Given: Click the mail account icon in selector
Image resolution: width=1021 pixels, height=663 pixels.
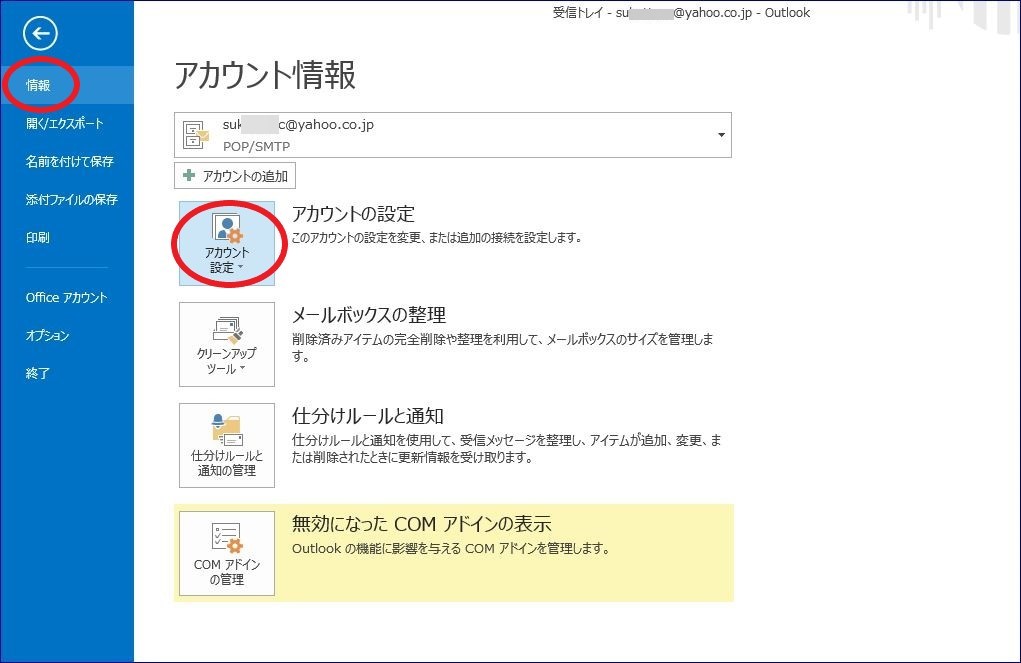Looking at the screenshot, I should (196, 135).
